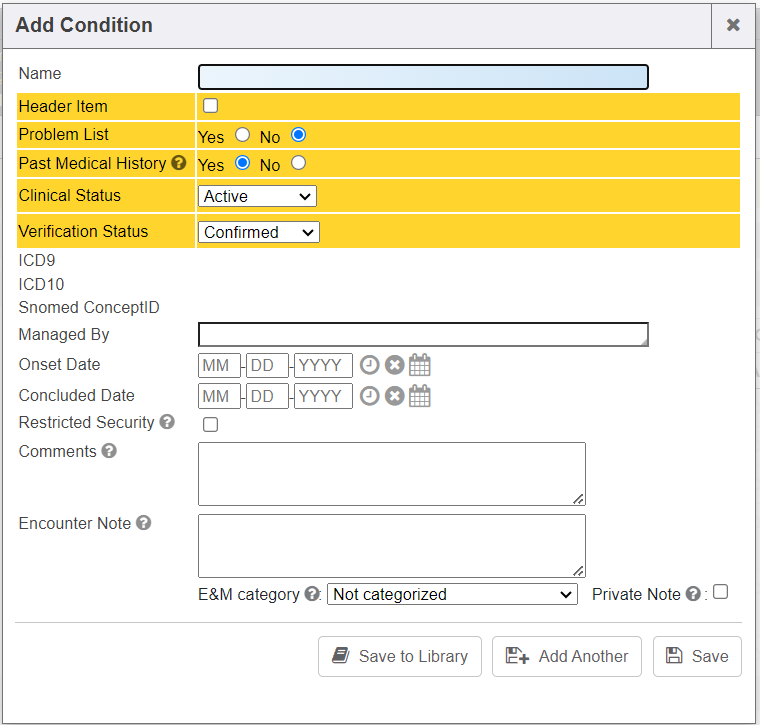Click the Onset Date clock icon
Screen dimensions: 760x725
[369, 366]
